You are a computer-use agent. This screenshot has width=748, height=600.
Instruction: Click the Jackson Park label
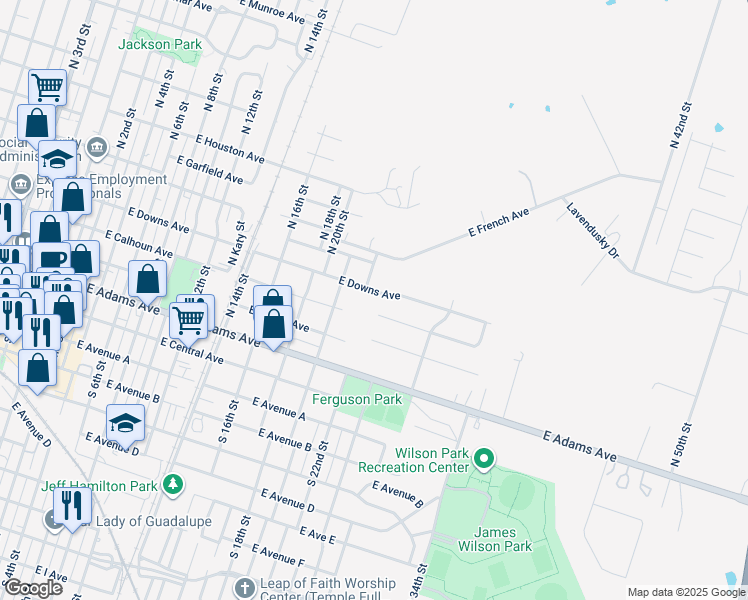coord(160,44)
